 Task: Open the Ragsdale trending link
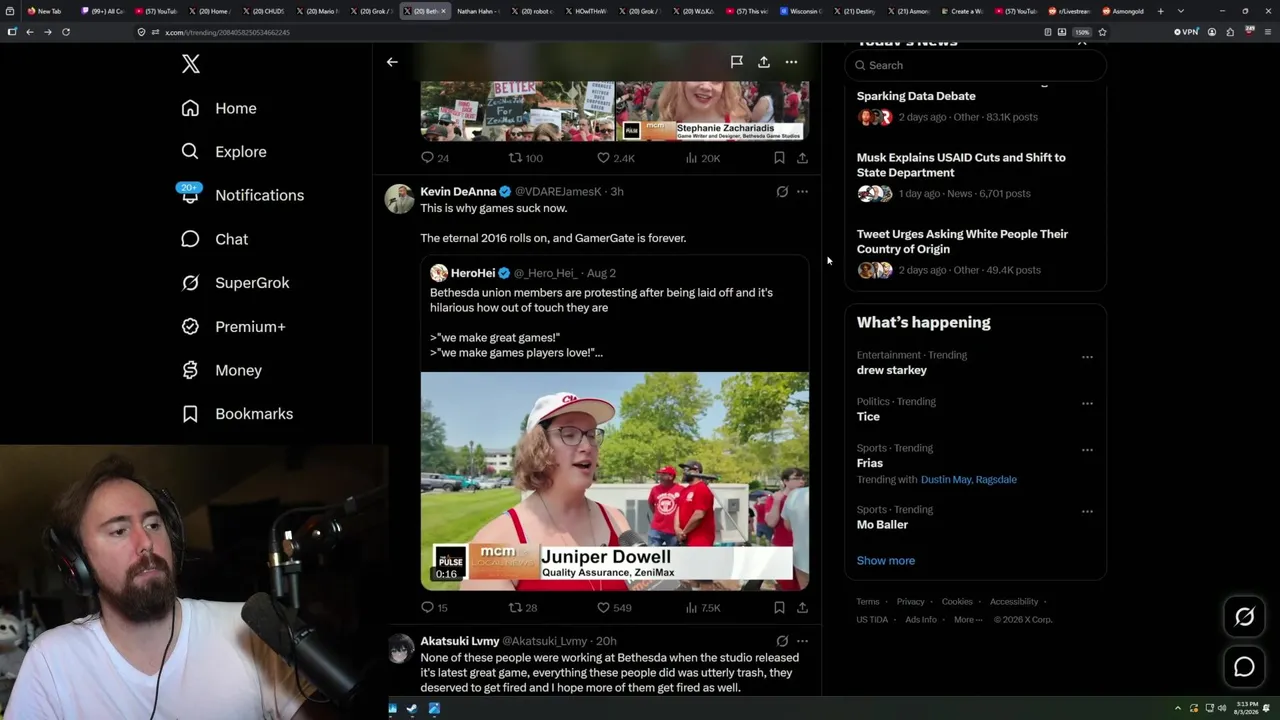click(x=996, y=480)
